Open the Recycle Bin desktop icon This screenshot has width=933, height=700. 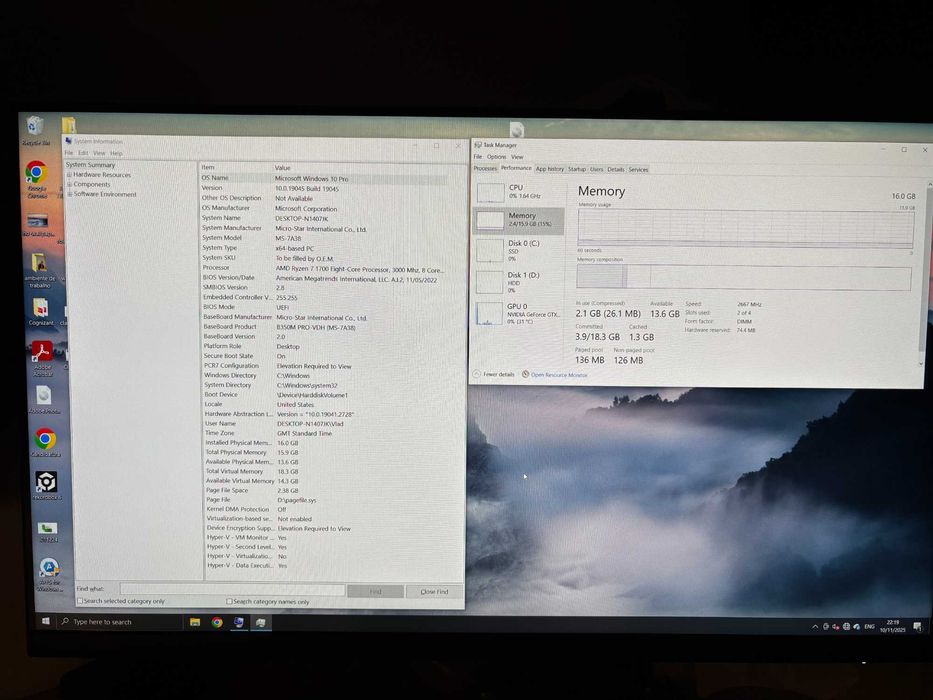pyautogui.click(x=35, y=128)
